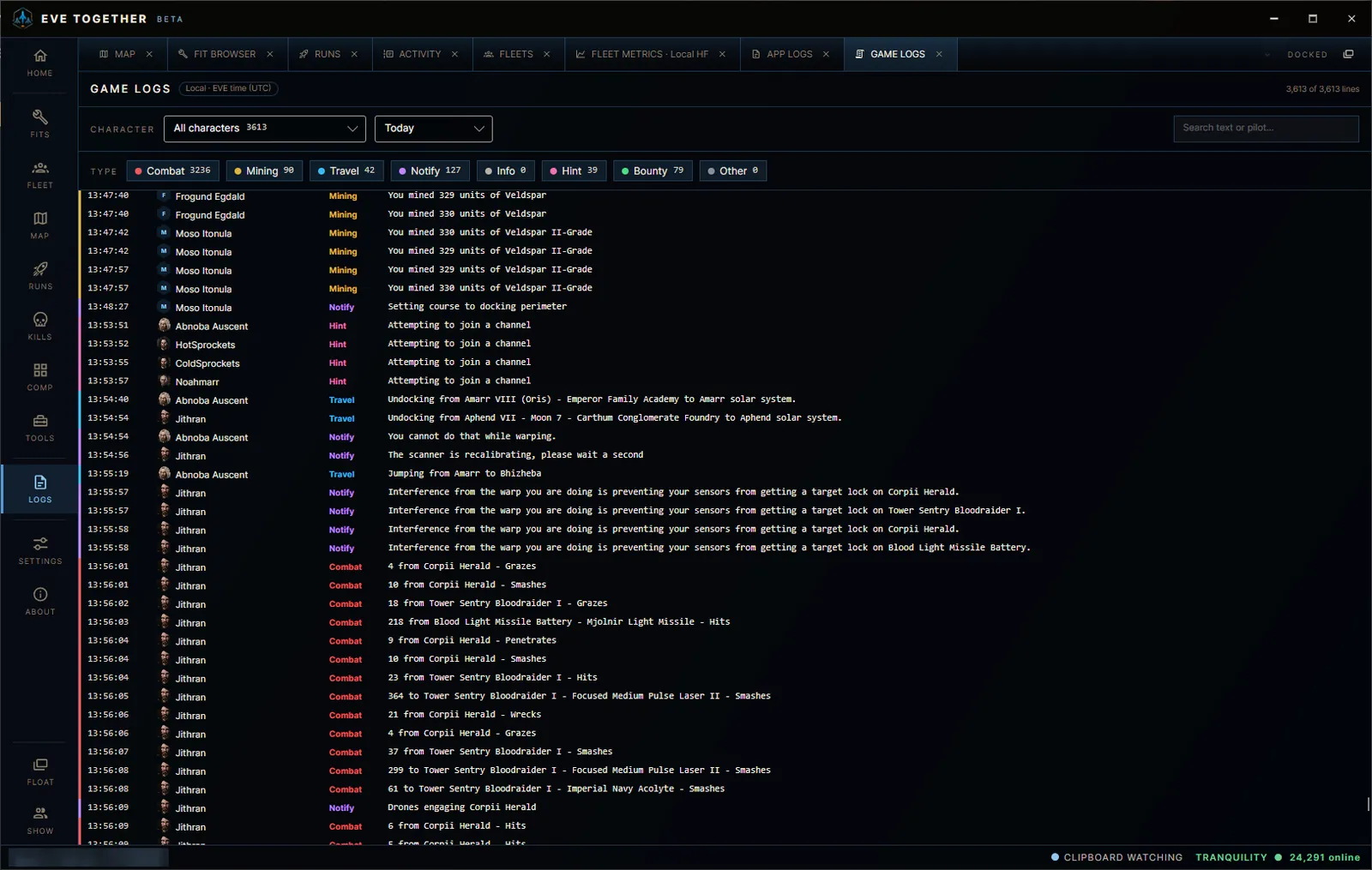The width and height of the screenshot is (1372, 870).
Task: Go to the Fleet sidebar icon
Action: point(39,175)
